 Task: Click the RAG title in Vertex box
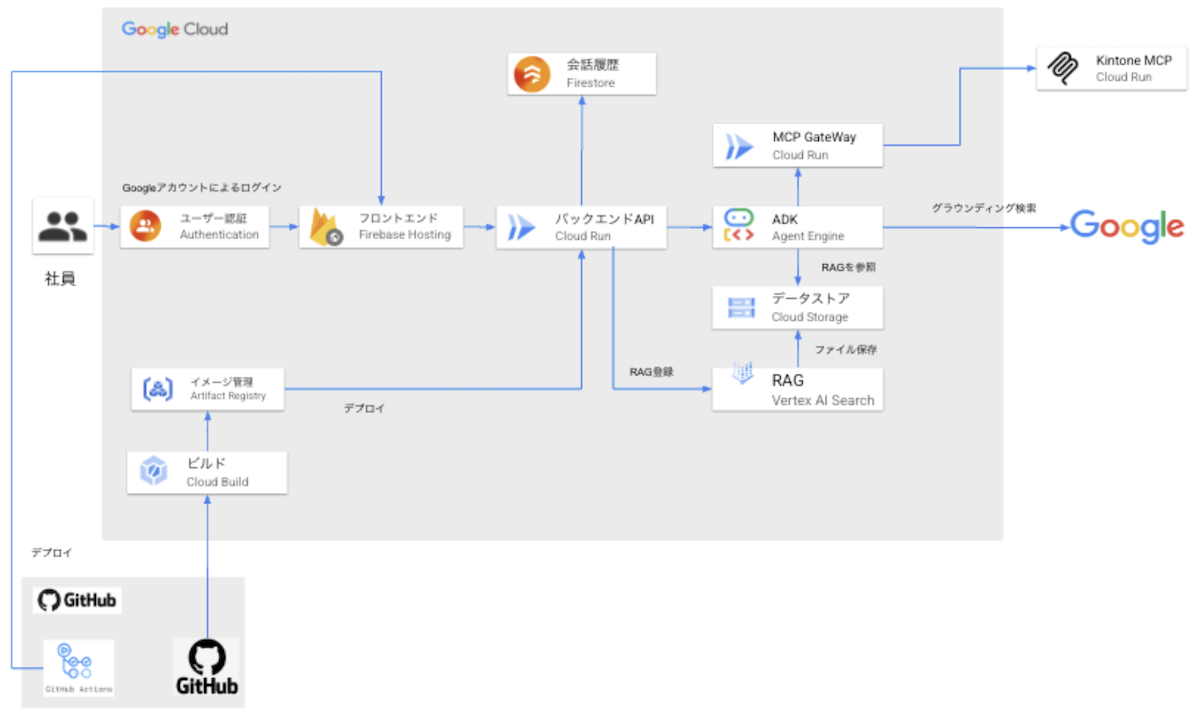click(788, 380)
